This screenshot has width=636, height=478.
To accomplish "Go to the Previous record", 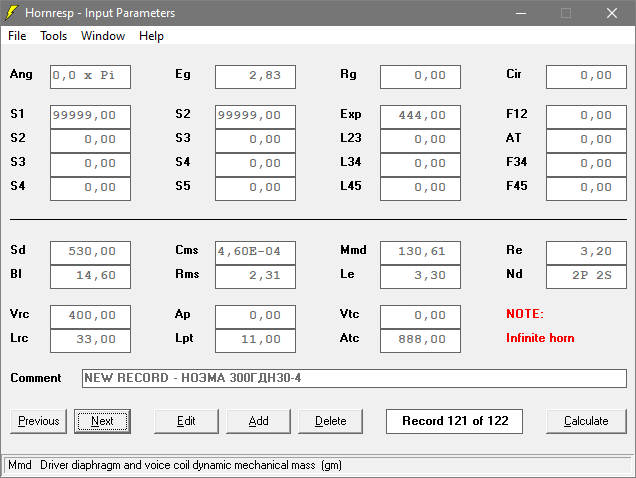I will [39, 421].
